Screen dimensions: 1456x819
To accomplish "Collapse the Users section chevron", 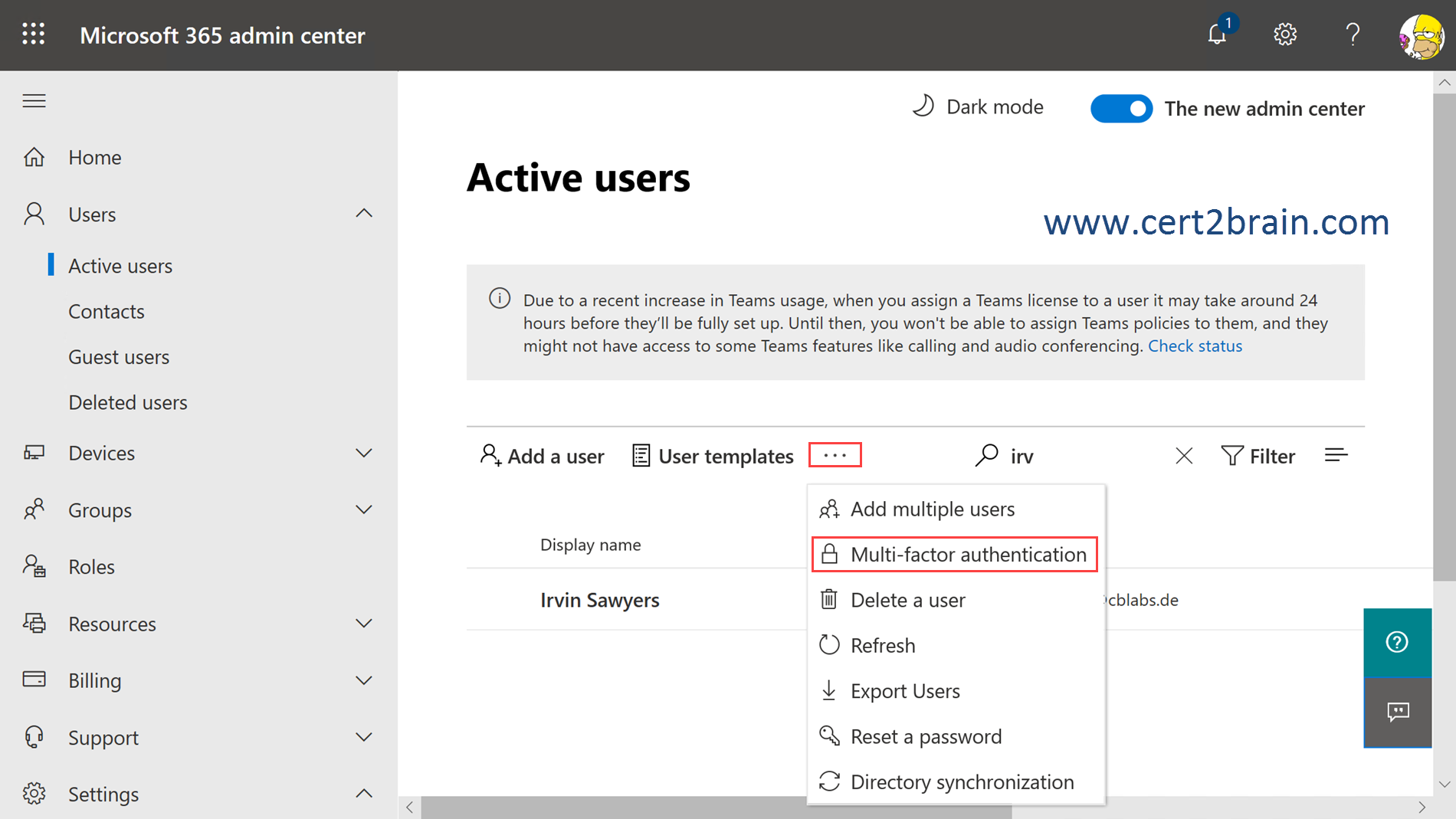I will 364,213.
